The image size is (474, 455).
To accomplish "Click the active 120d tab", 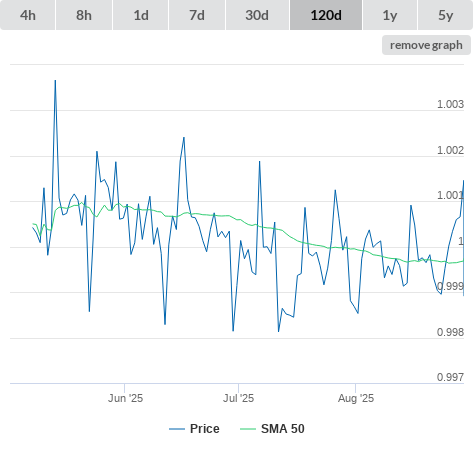I will (326, 15).
